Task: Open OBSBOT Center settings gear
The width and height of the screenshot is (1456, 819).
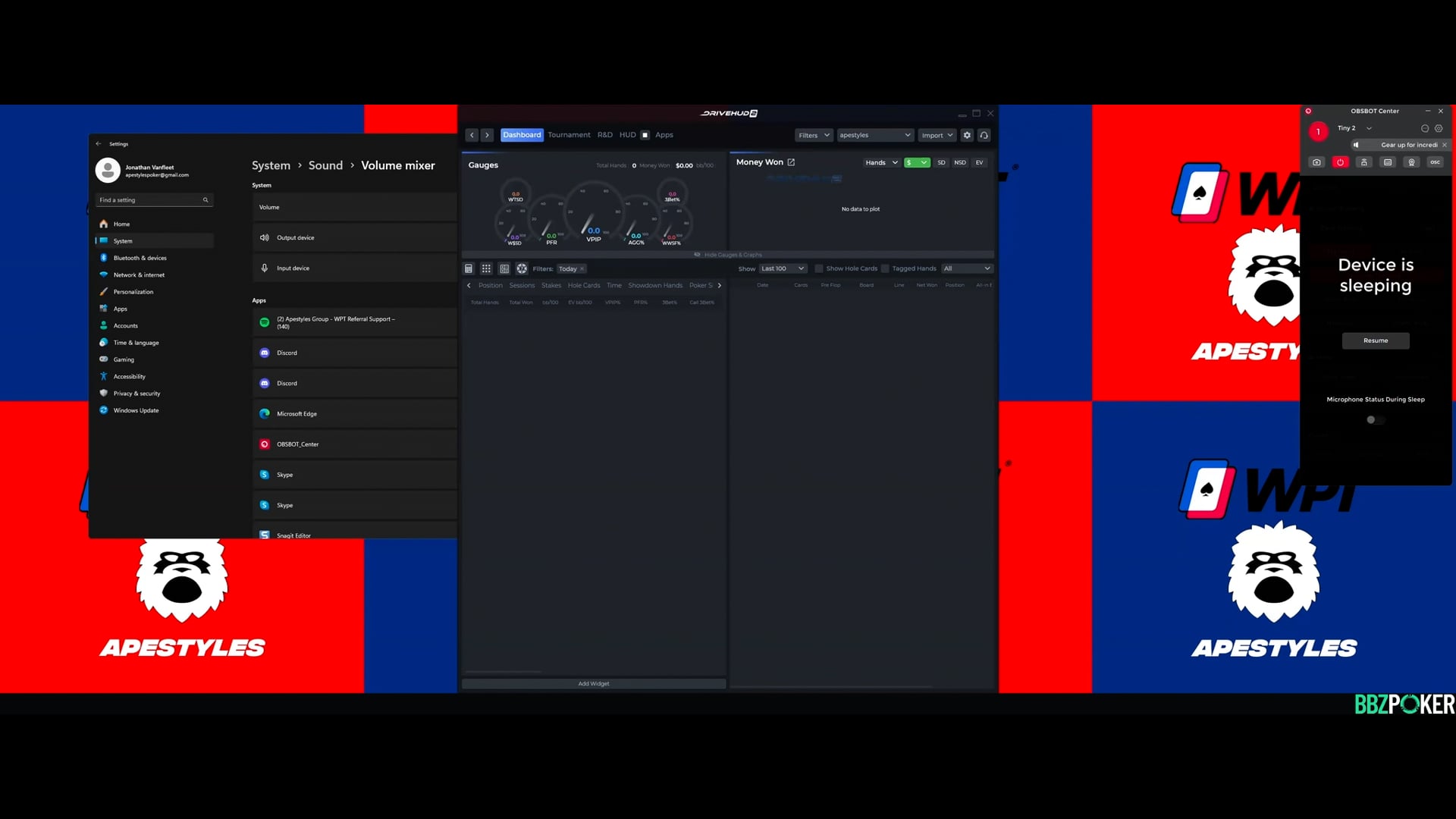Action: 1439,128
